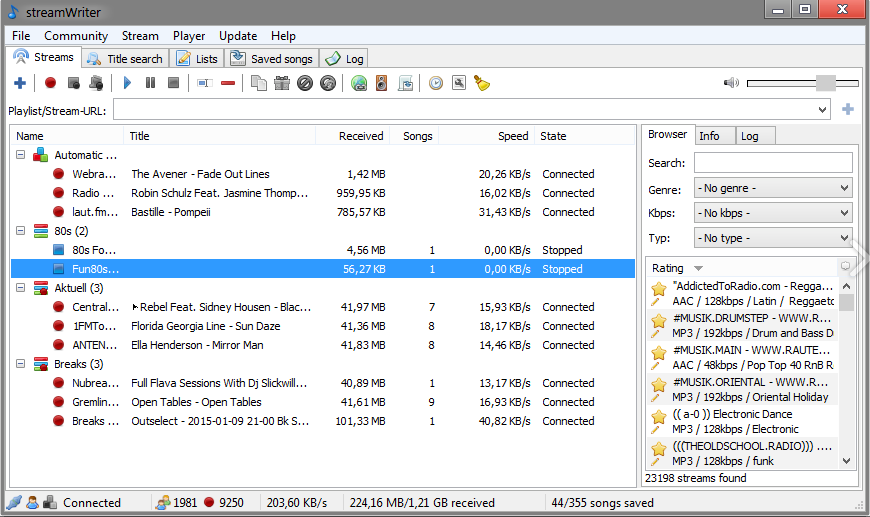Click into the Playlist/Stream-URL field
This screenshot has height=517, width=870.
point(465,110)
